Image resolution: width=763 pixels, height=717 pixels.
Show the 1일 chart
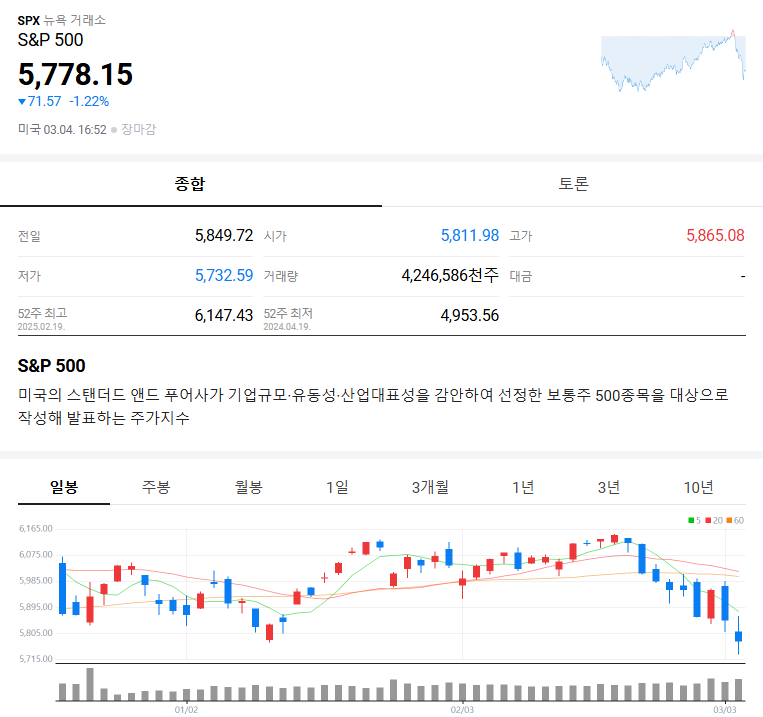tap(337, 487)
